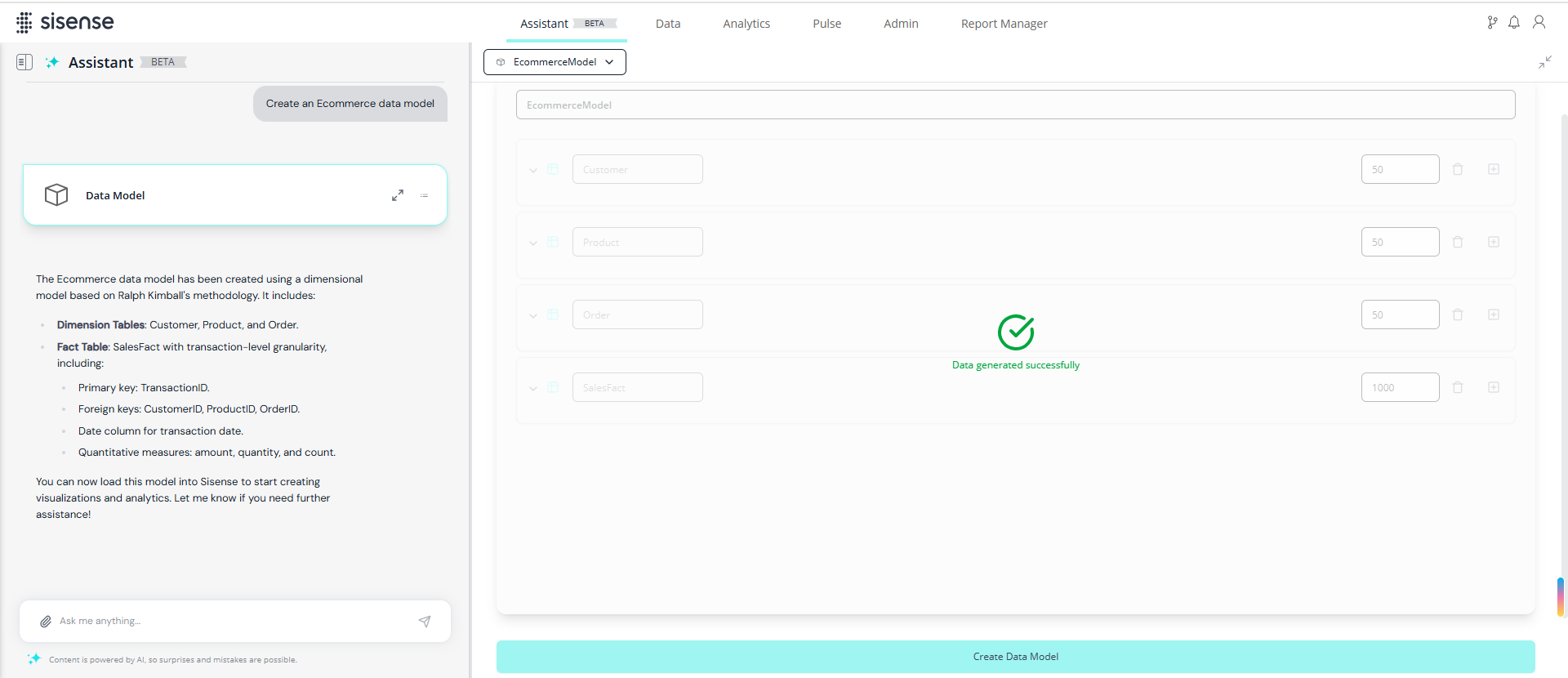Switch to the Analytics tab
Screen dimensions: 1568x678
746,24
